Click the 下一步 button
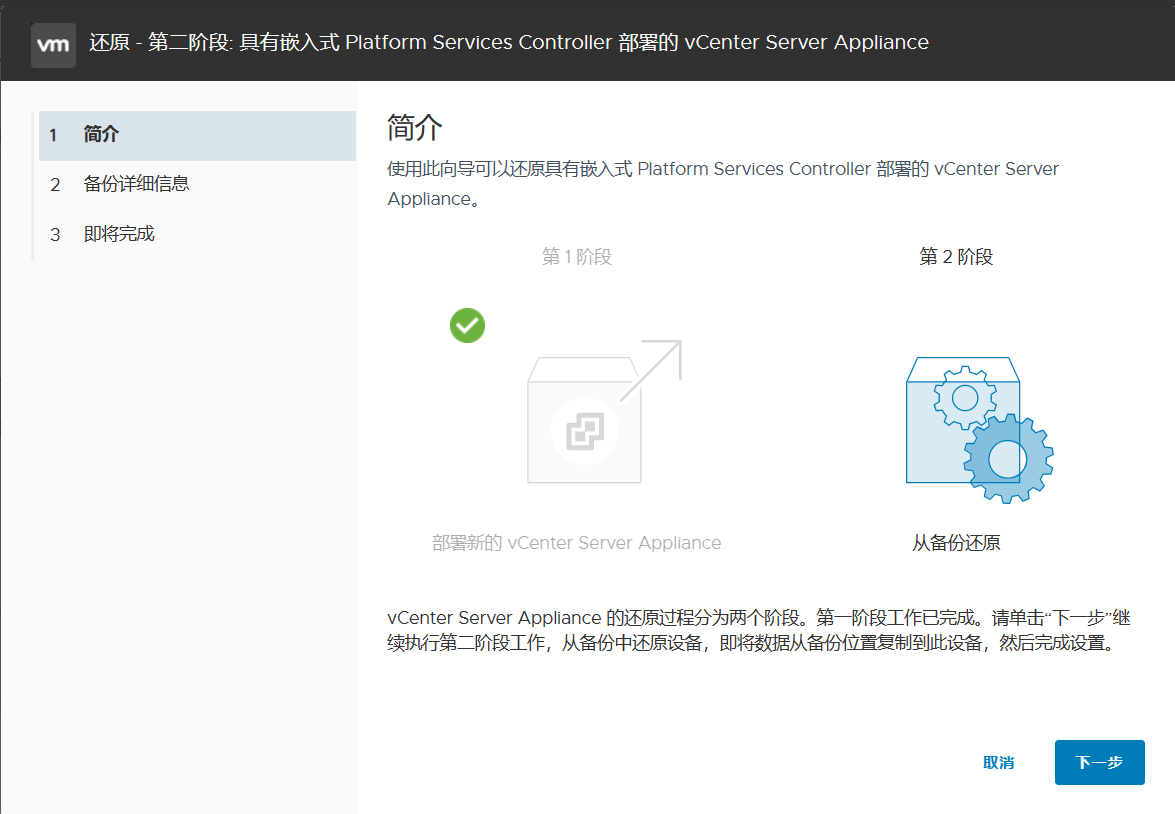1175x814 pixels. [x=1099, y=762]
